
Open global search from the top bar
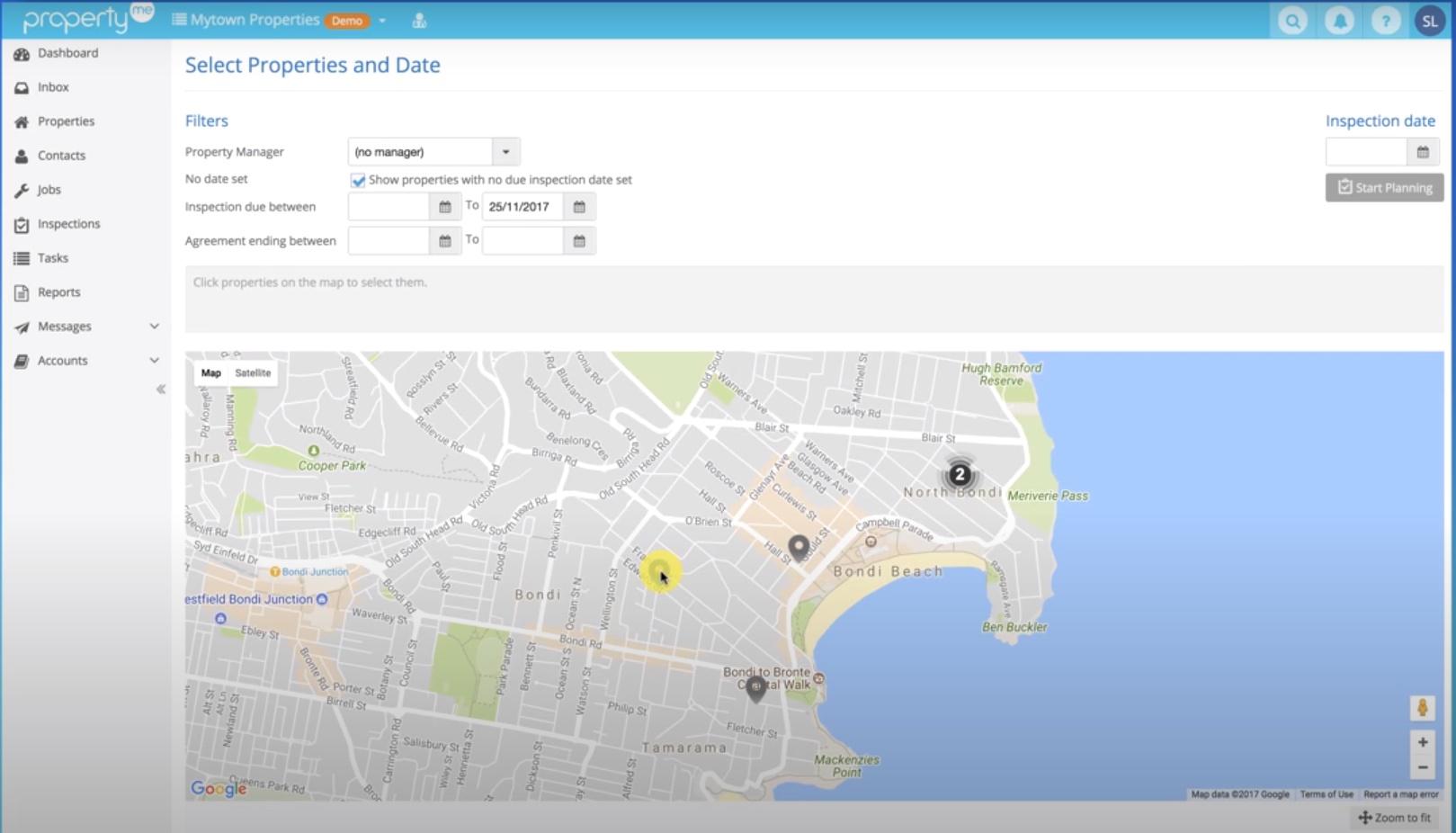(x=1291, y=20)
